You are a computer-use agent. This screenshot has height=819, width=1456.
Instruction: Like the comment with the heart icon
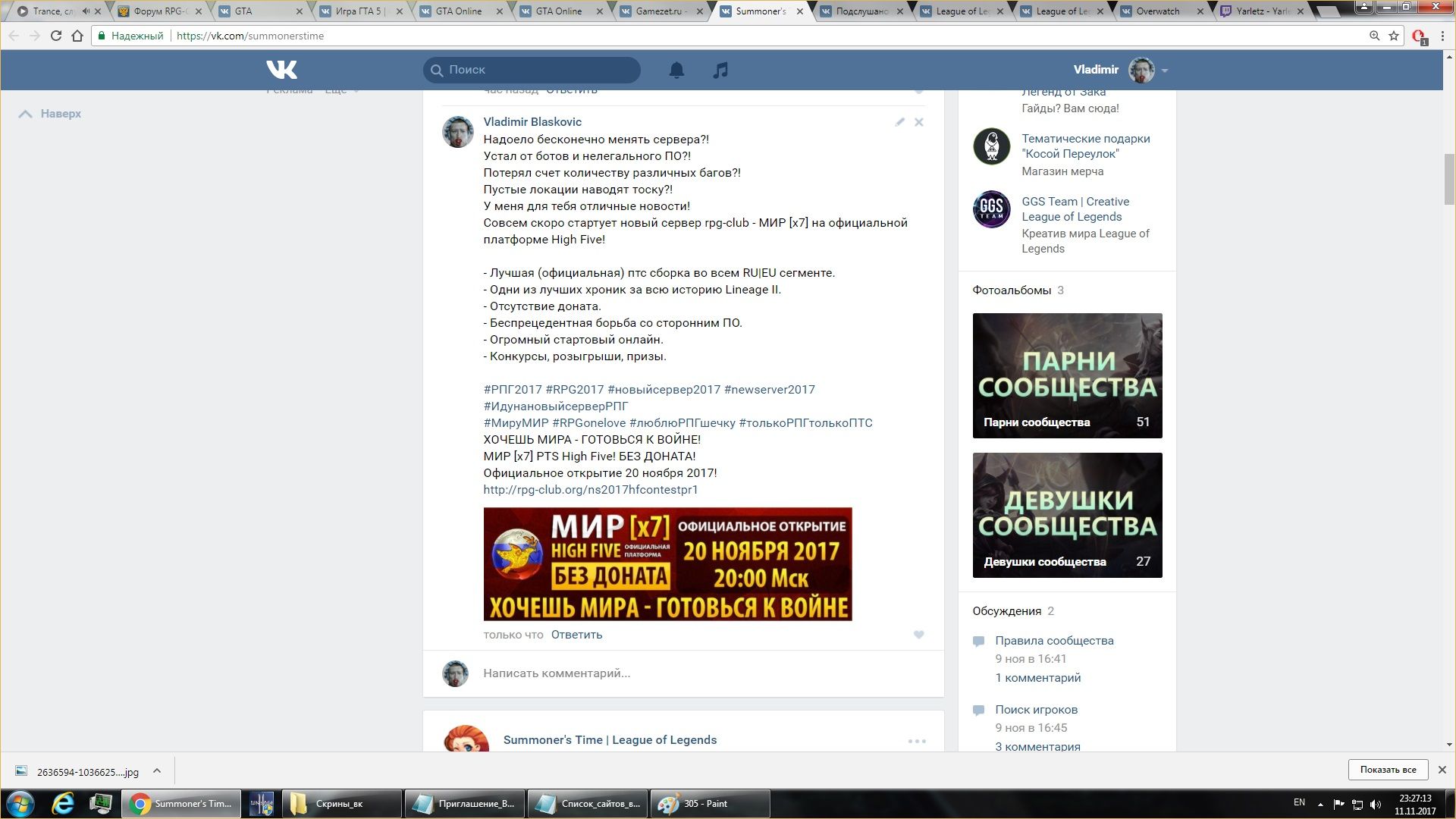pyautogui.click(x=918, y=635)
